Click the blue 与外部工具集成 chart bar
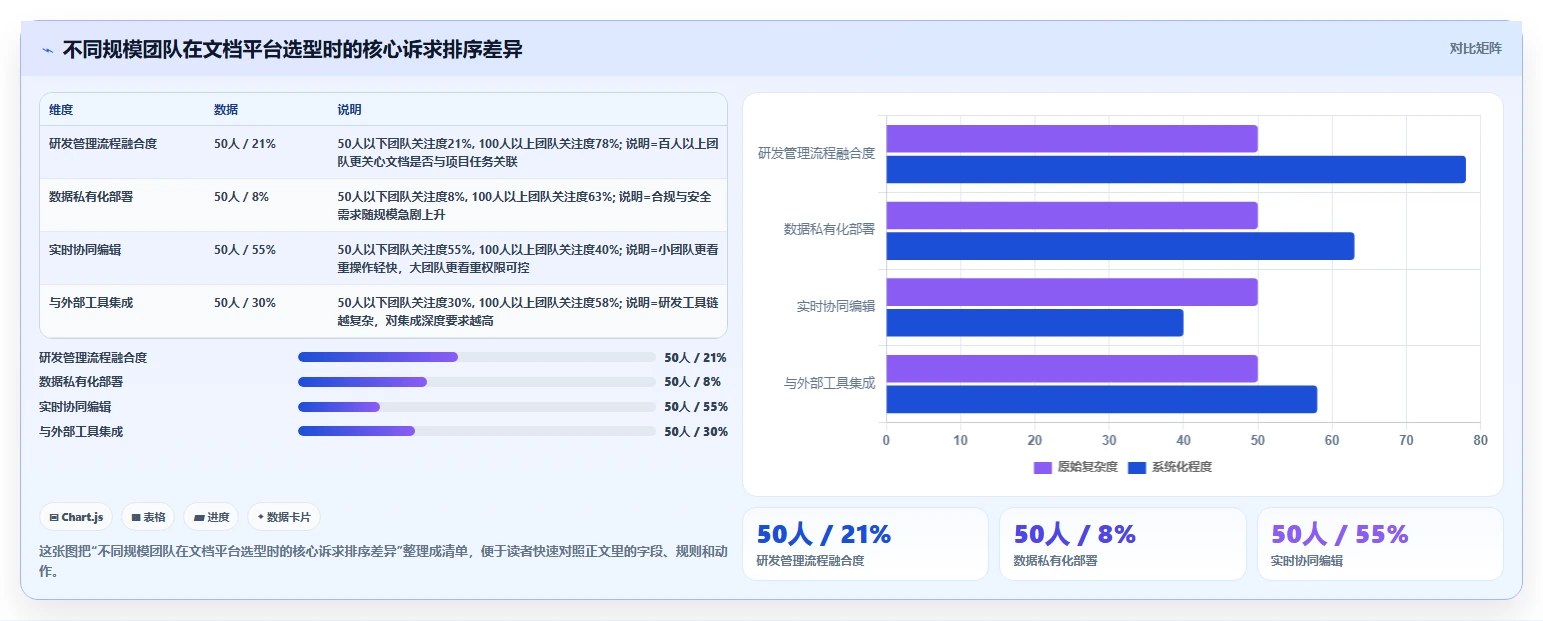The image size is (1543, 621). pyautogui.click(x=1102, y=399)
